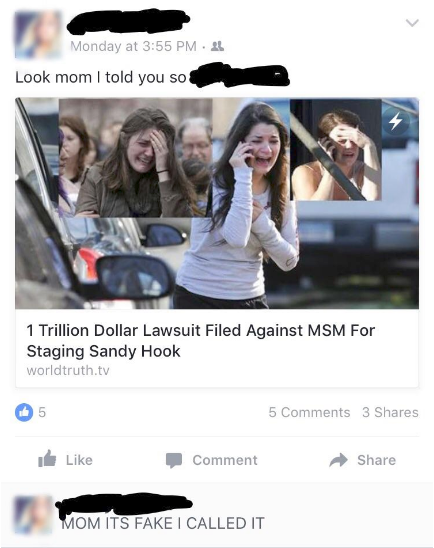Tap the Comment speech bubble icon

click(x=174, y=460)
